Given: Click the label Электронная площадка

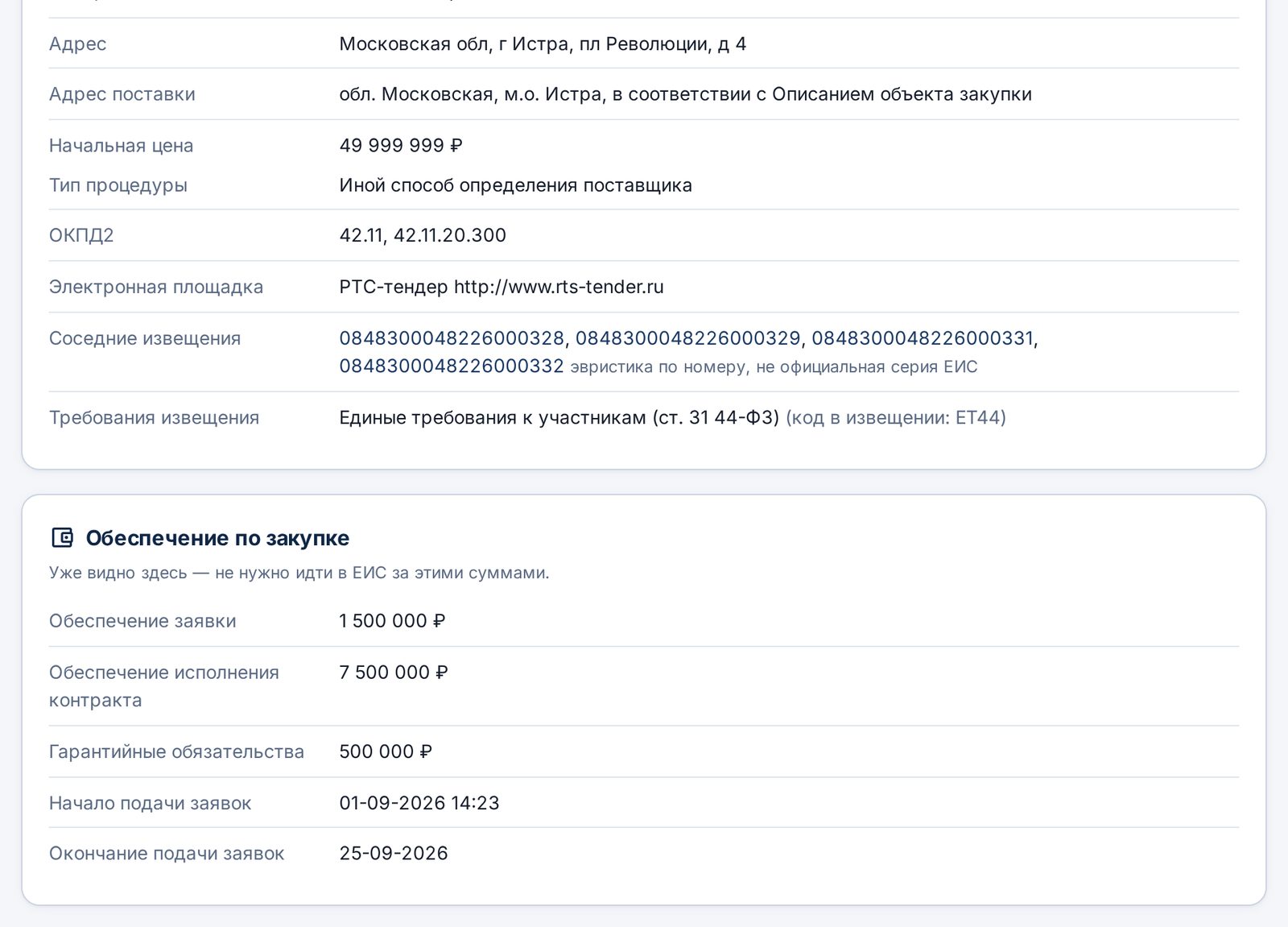Looking at the screenshot, I should (156, 287).
